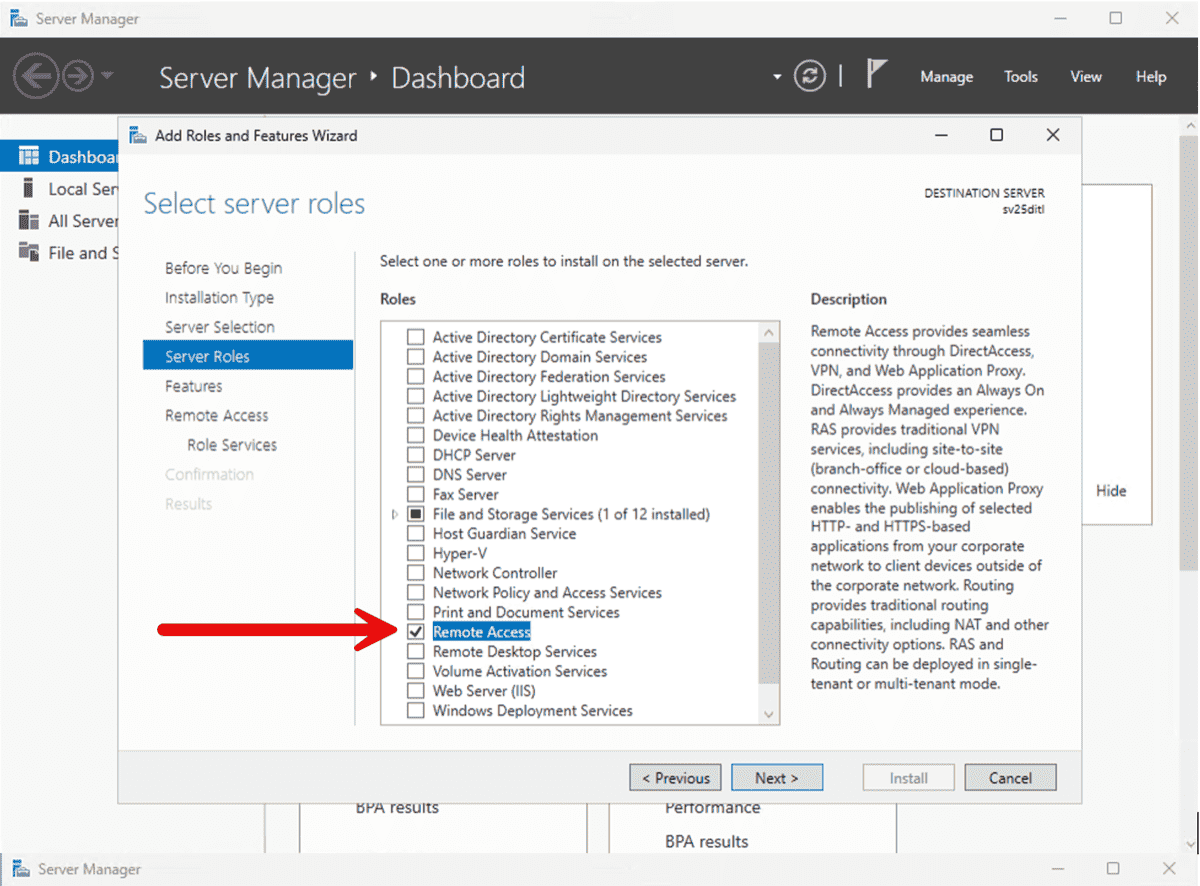Open the Notifications flag icon
Screen dimensions: 1200x886
tap(876, 75)
